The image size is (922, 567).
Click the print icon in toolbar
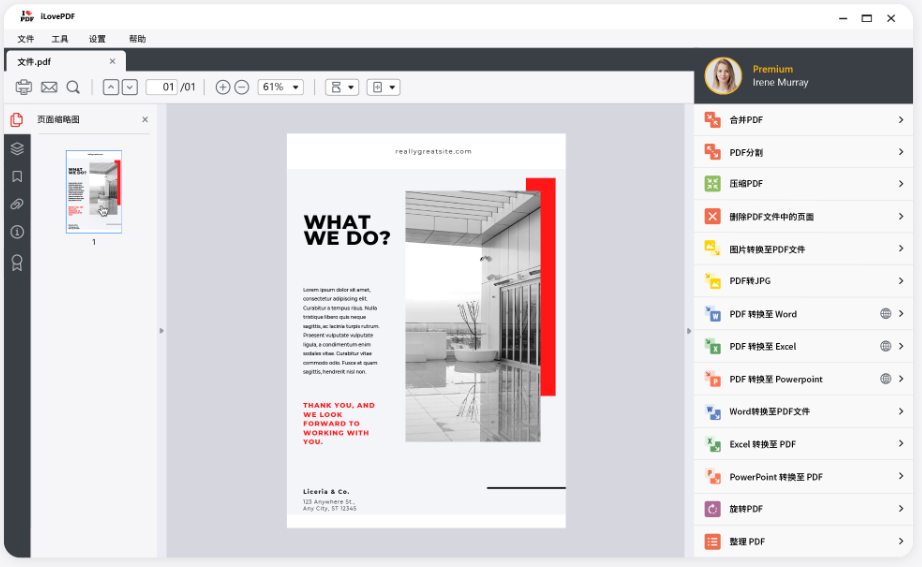point(24,87)
